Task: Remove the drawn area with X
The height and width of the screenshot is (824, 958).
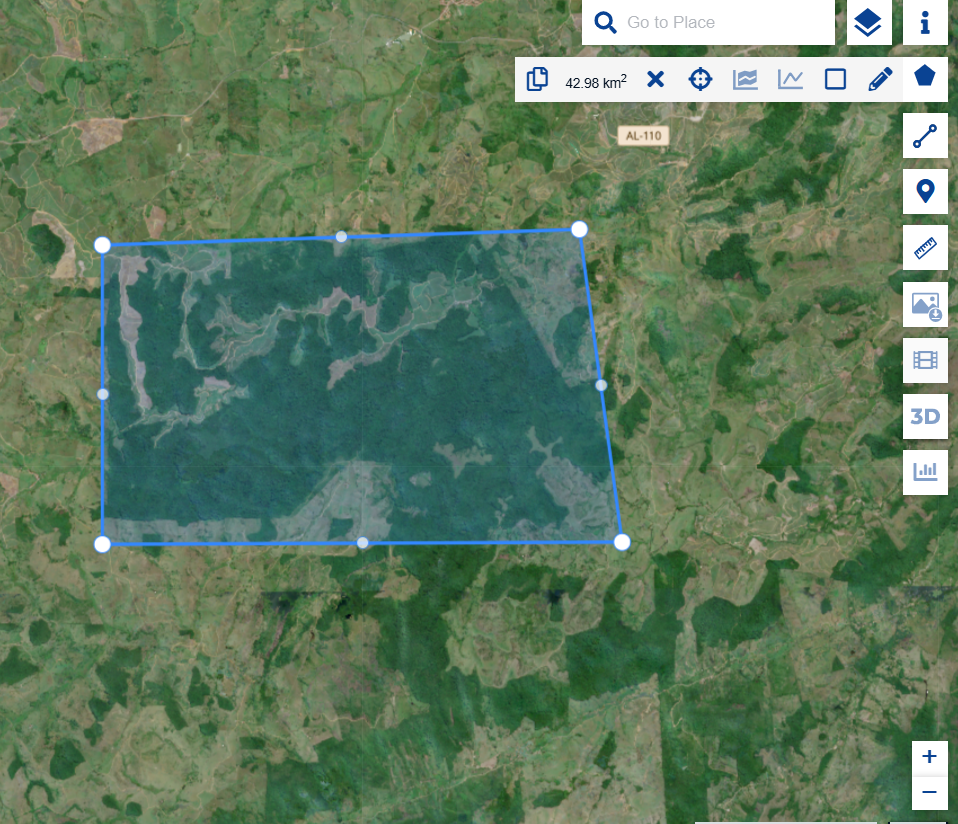Action: 655,79
